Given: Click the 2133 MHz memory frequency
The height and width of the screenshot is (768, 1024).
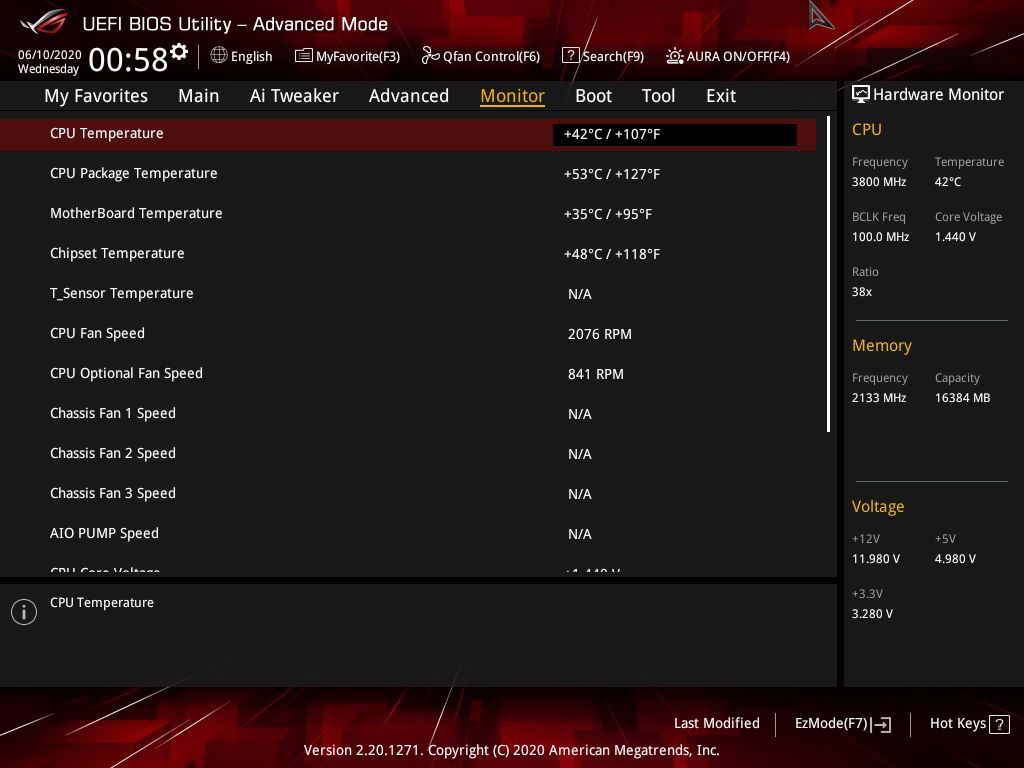Looking at the screenshot, I should pyautogui.click(x=879, y=398).
